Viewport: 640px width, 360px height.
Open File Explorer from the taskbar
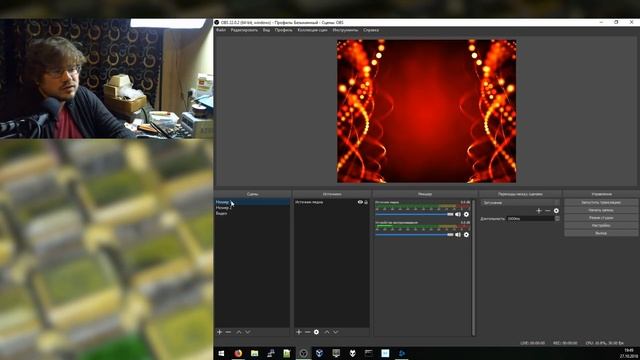coord(254,353)
